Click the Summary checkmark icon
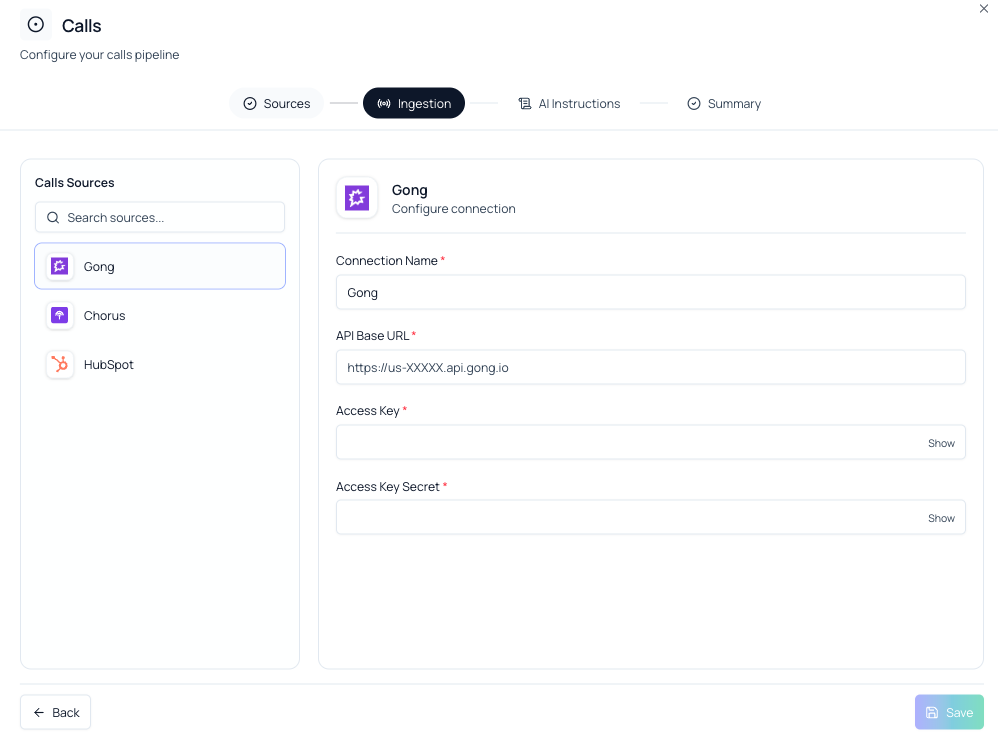Image resolution: width=998 pixels, height=744 pixels. click(694, 103)
